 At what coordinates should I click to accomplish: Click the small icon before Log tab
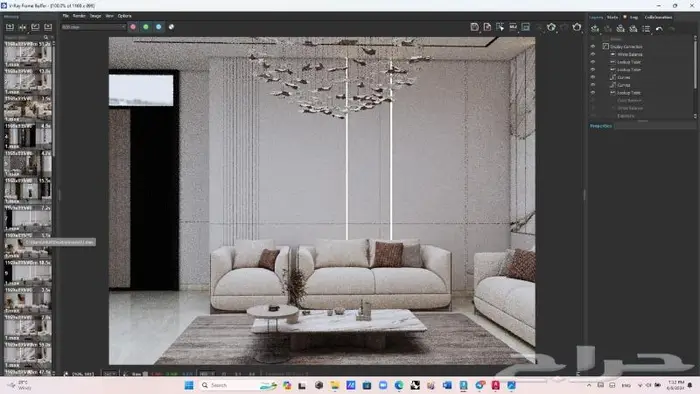click(625, 17)
